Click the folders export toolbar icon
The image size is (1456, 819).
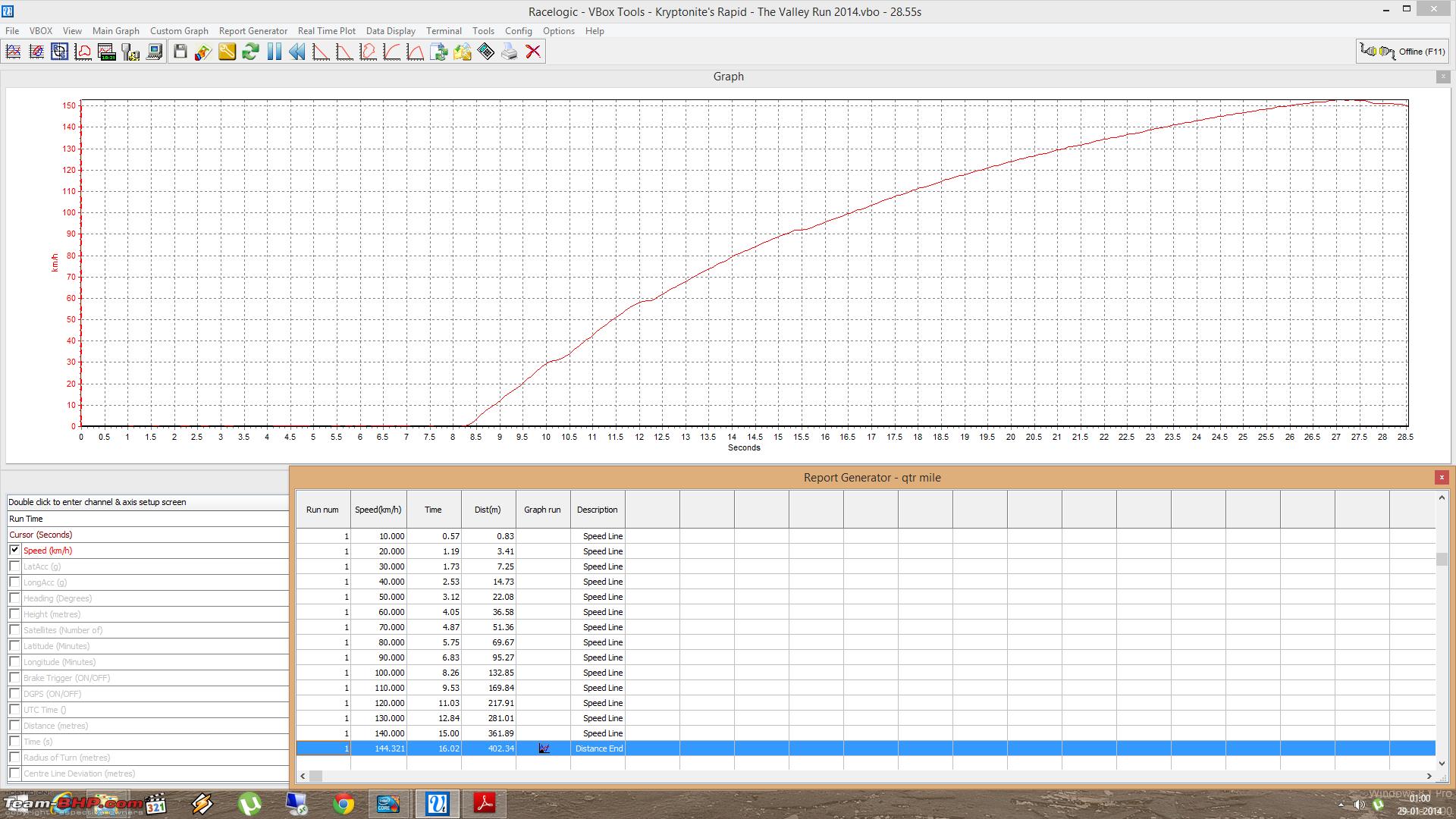[462, 52]
